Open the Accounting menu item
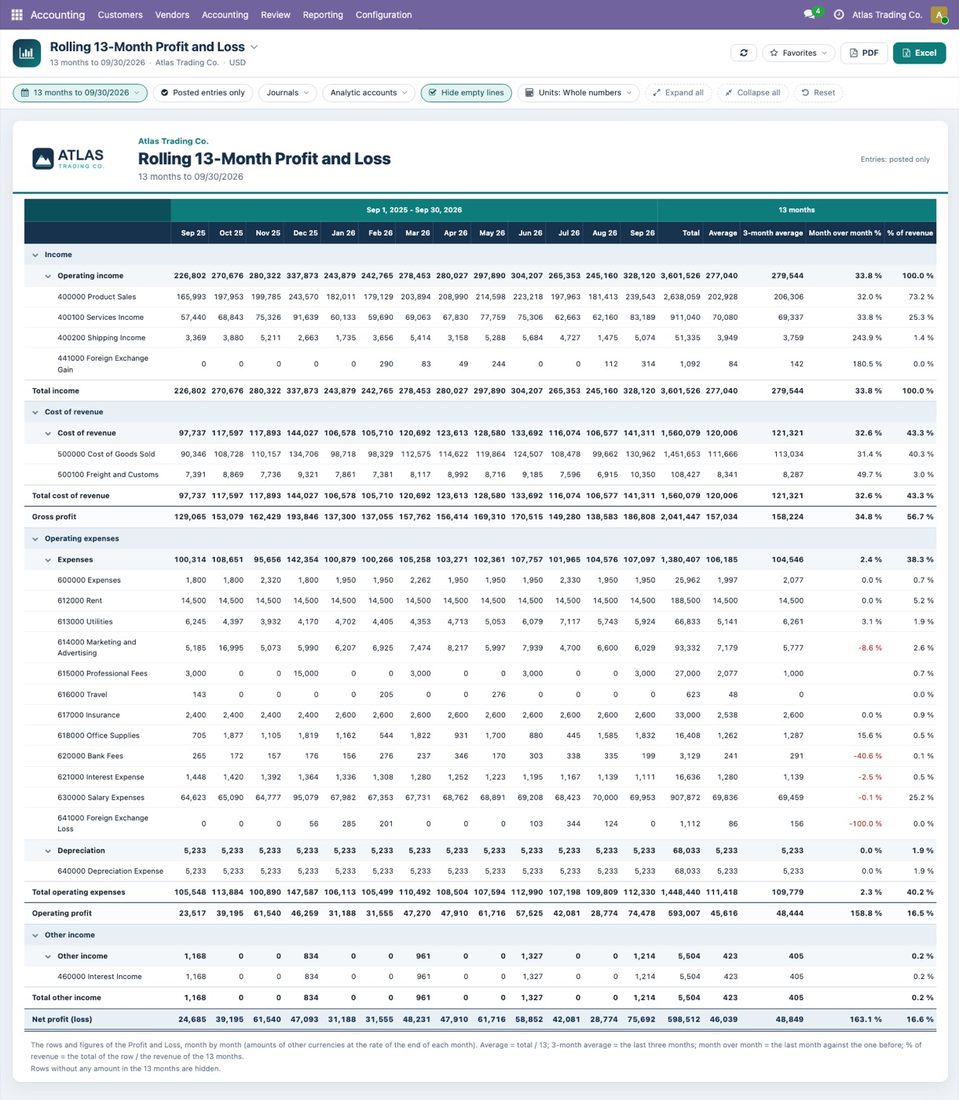959x1100 pixels. click(x=224, y=15)
